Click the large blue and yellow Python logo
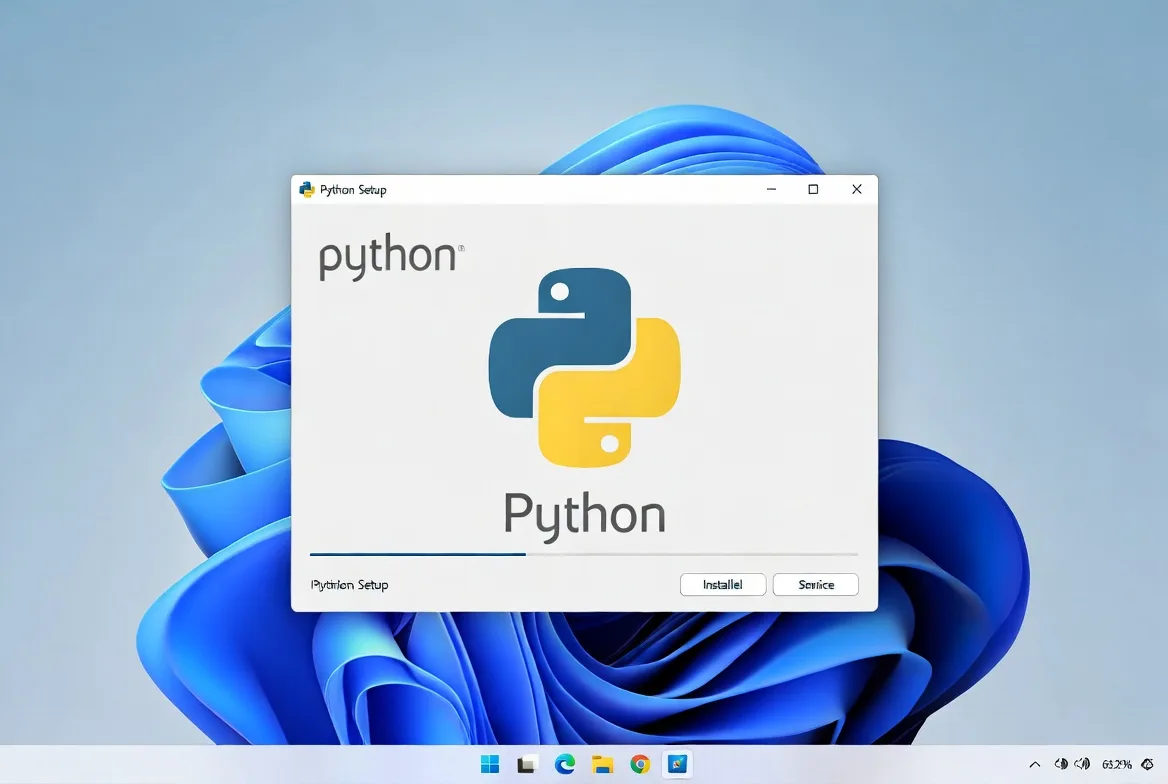1168x784 pixels. click(584, 367)
